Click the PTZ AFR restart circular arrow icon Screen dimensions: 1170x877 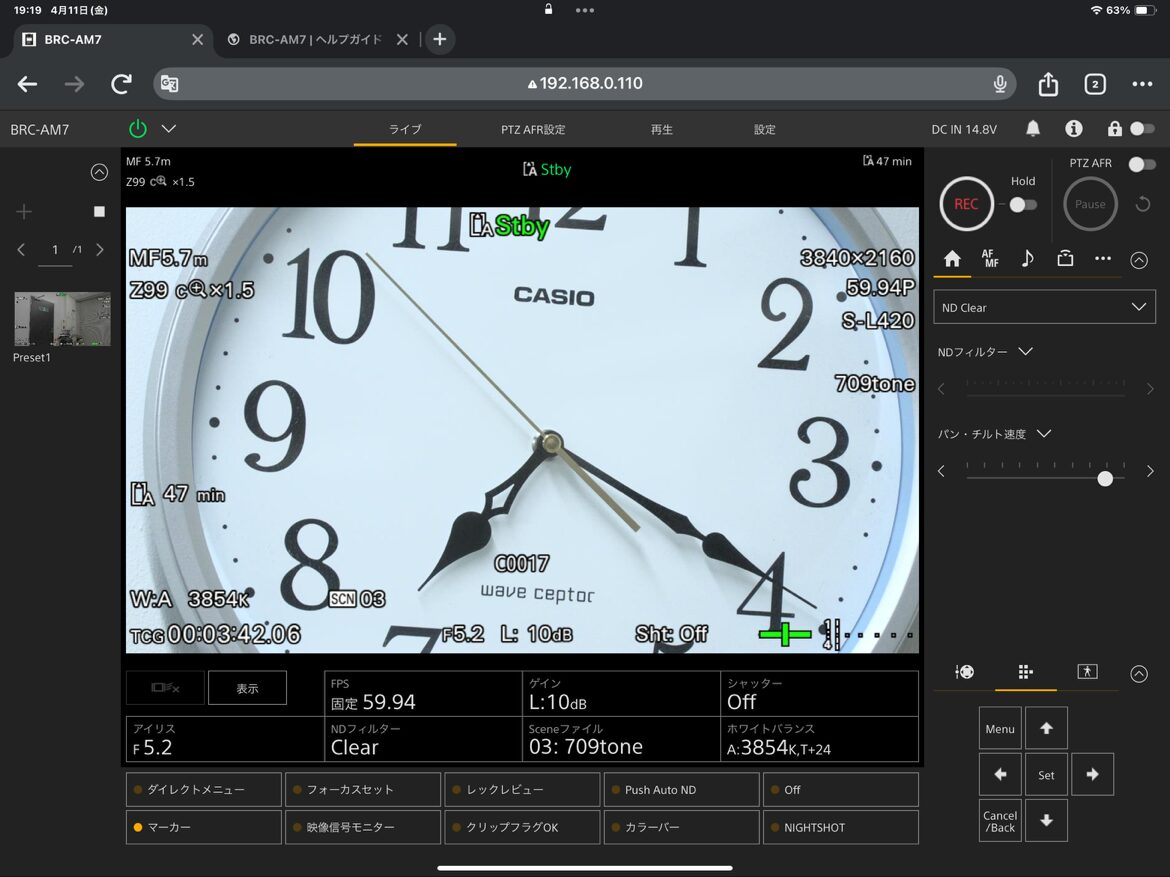(1142, 204)
